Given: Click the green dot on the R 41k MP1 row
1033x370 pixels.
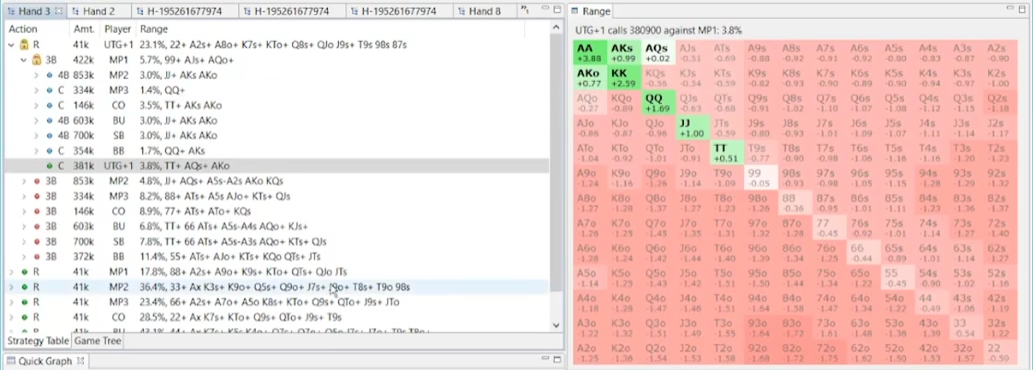Looking at the screenshot, I should point(24,272).
